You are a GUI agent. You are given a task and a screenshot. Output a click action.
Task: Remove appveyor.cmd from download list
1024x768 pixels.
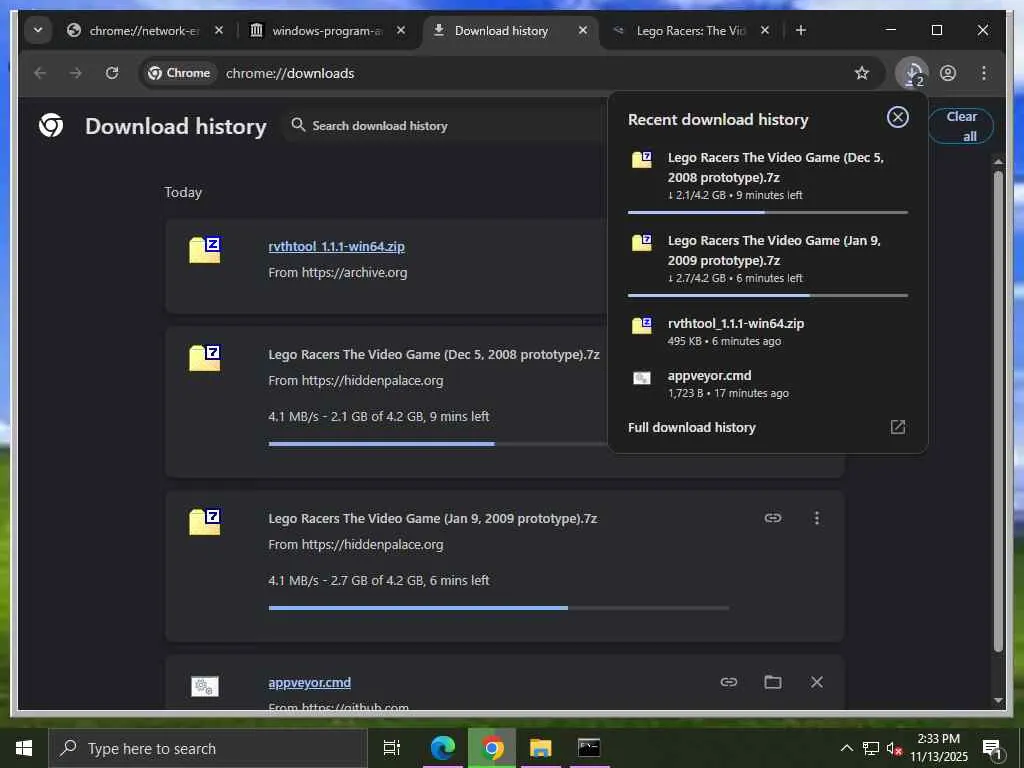pyautogui.click(x=816, y=682)
